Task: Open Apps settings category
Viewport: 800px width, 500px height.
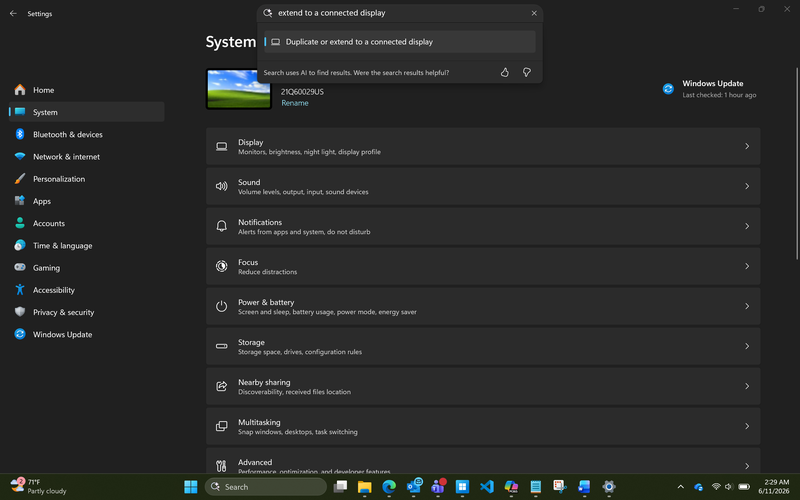Action: point(87,201)
